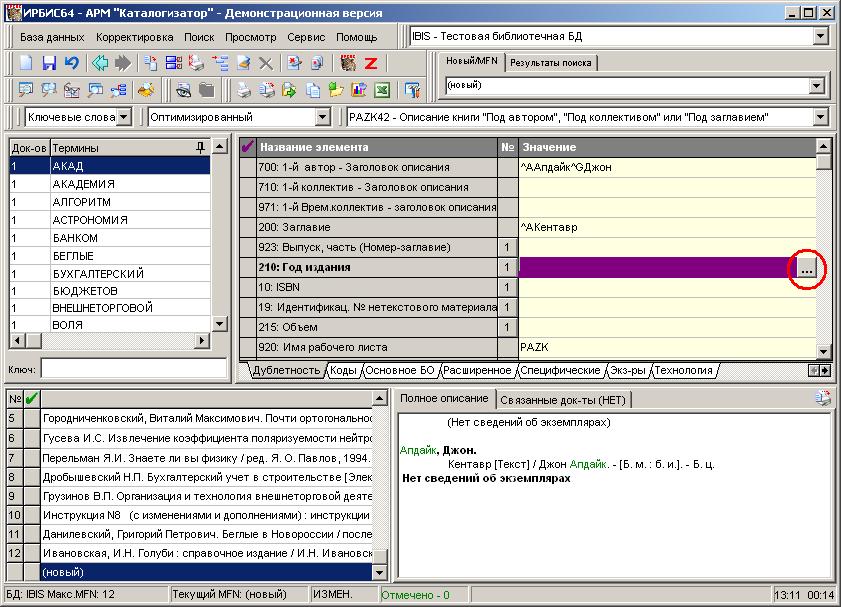Click the printer icon in second toolbar

pyautogui.click(x=242, y=90)
